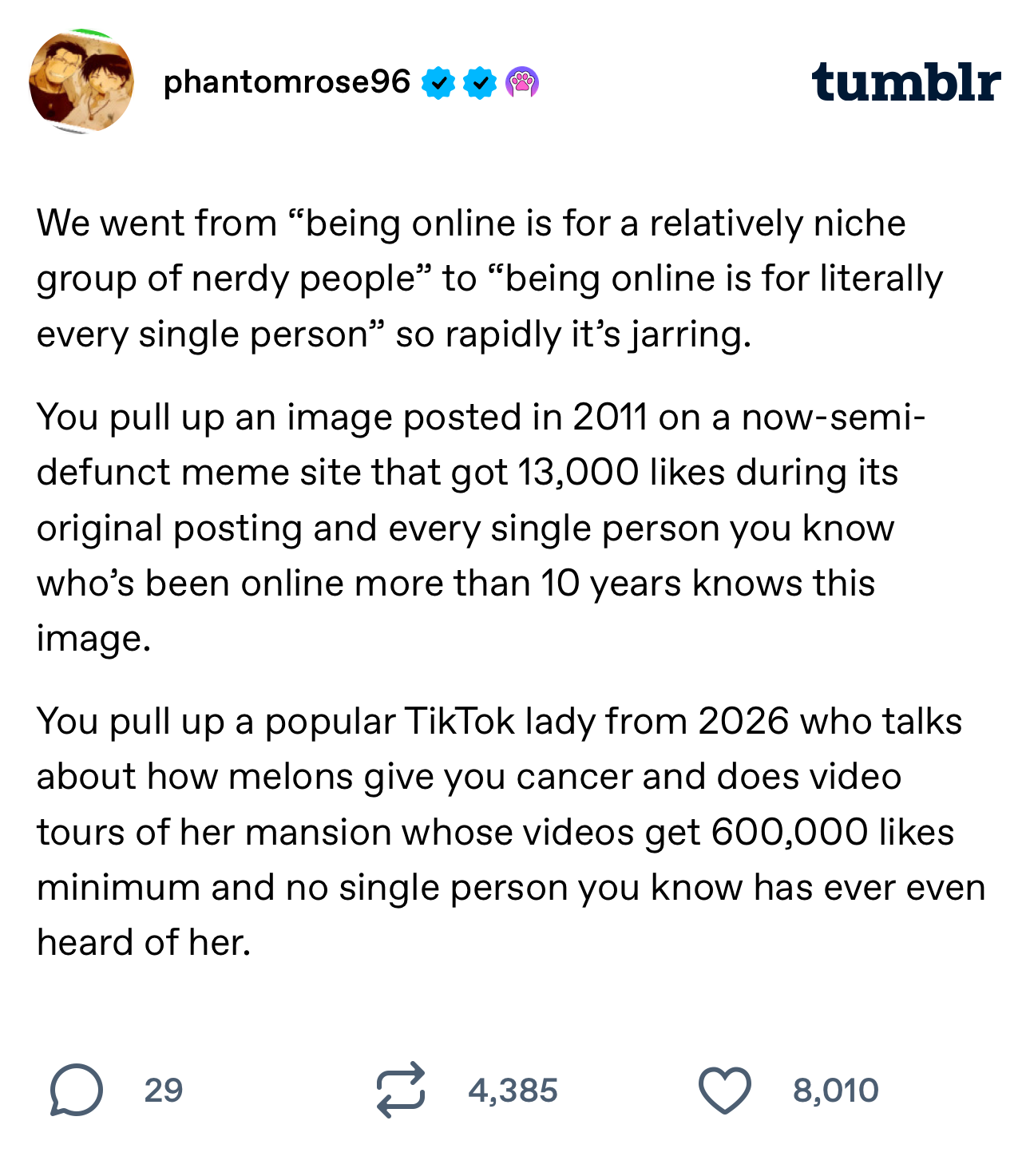Open phantomrose96's avatar image

(x=81, y=81)
